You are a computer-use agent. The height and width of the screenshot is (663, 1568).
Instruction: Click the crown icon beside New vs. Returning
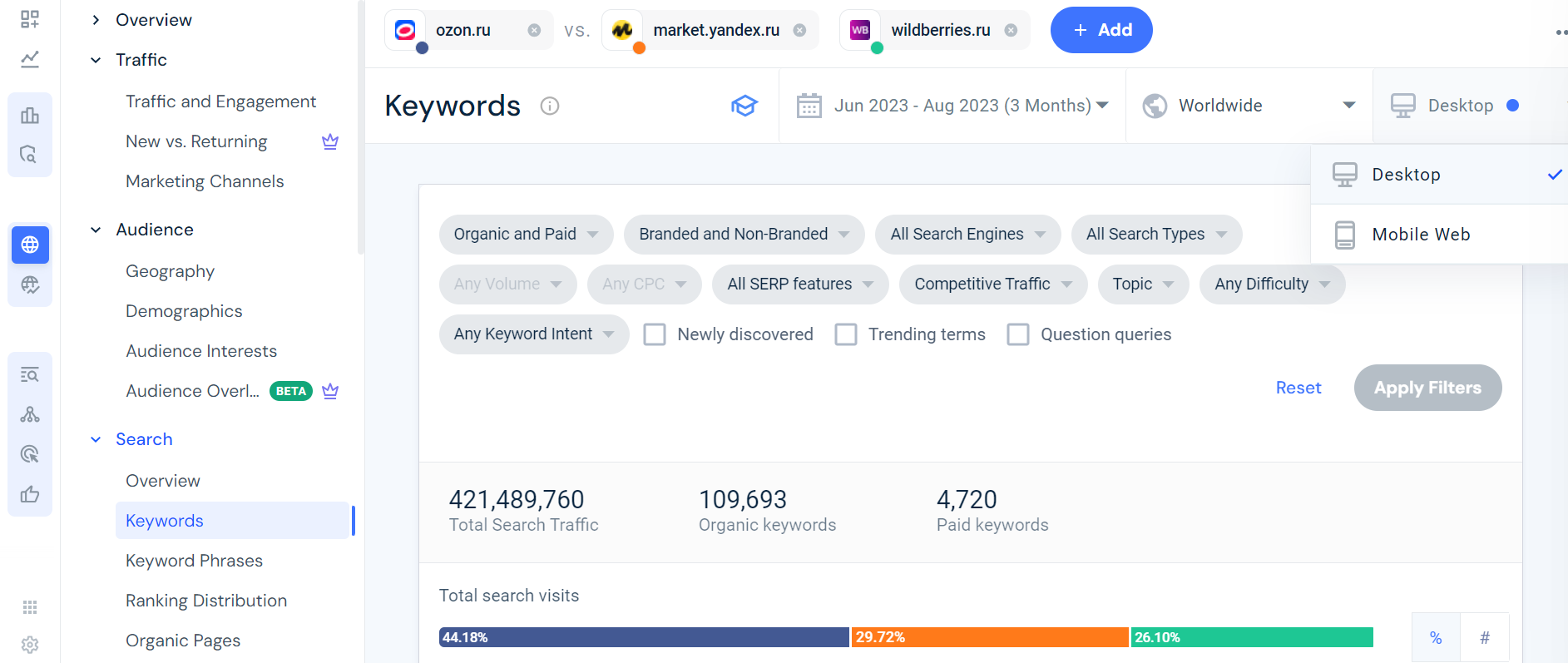pos(330,141)
